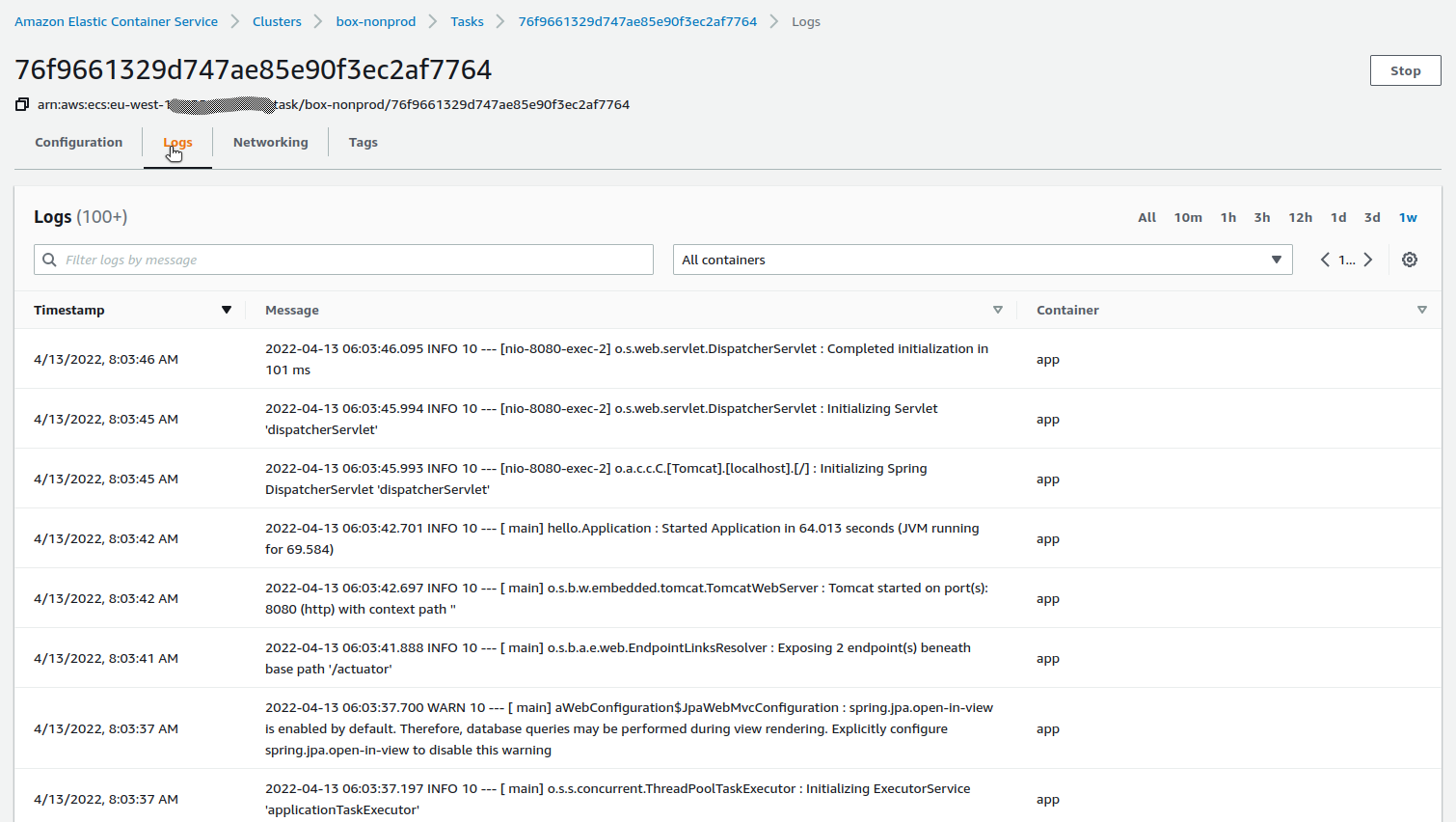Expand the All containers dropdown
Viewport: 1456px width, 822px height.
tap(1276, 259)
